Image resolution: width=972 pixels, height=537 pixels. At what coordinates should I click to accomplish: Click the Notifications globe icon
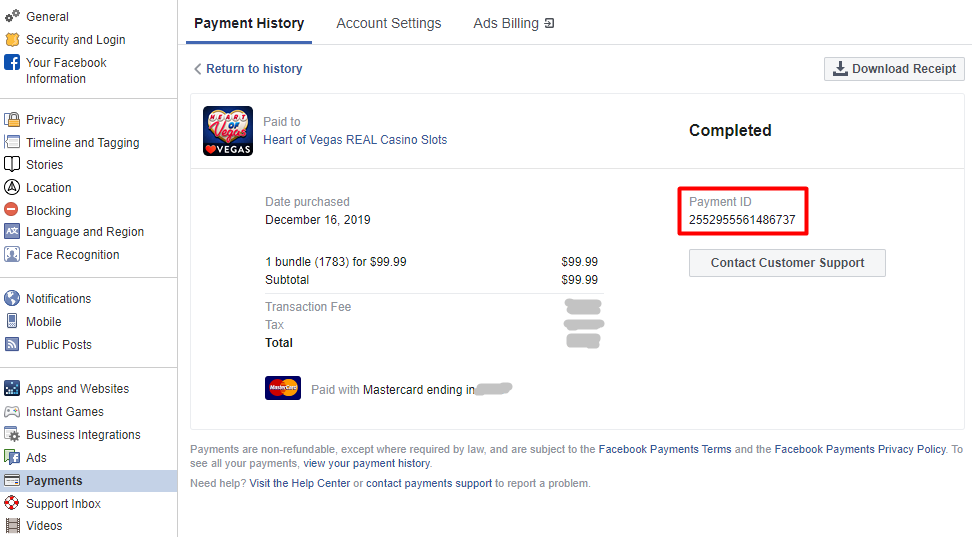[12, 299]
